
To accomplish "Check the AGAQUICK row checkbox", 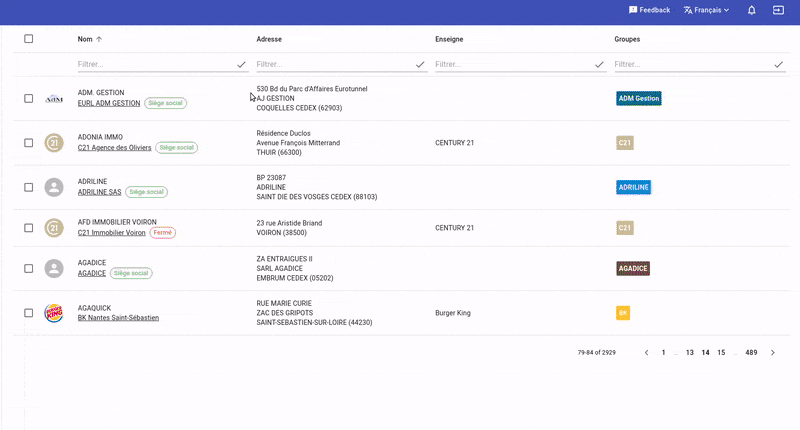I will coord(29,313).
